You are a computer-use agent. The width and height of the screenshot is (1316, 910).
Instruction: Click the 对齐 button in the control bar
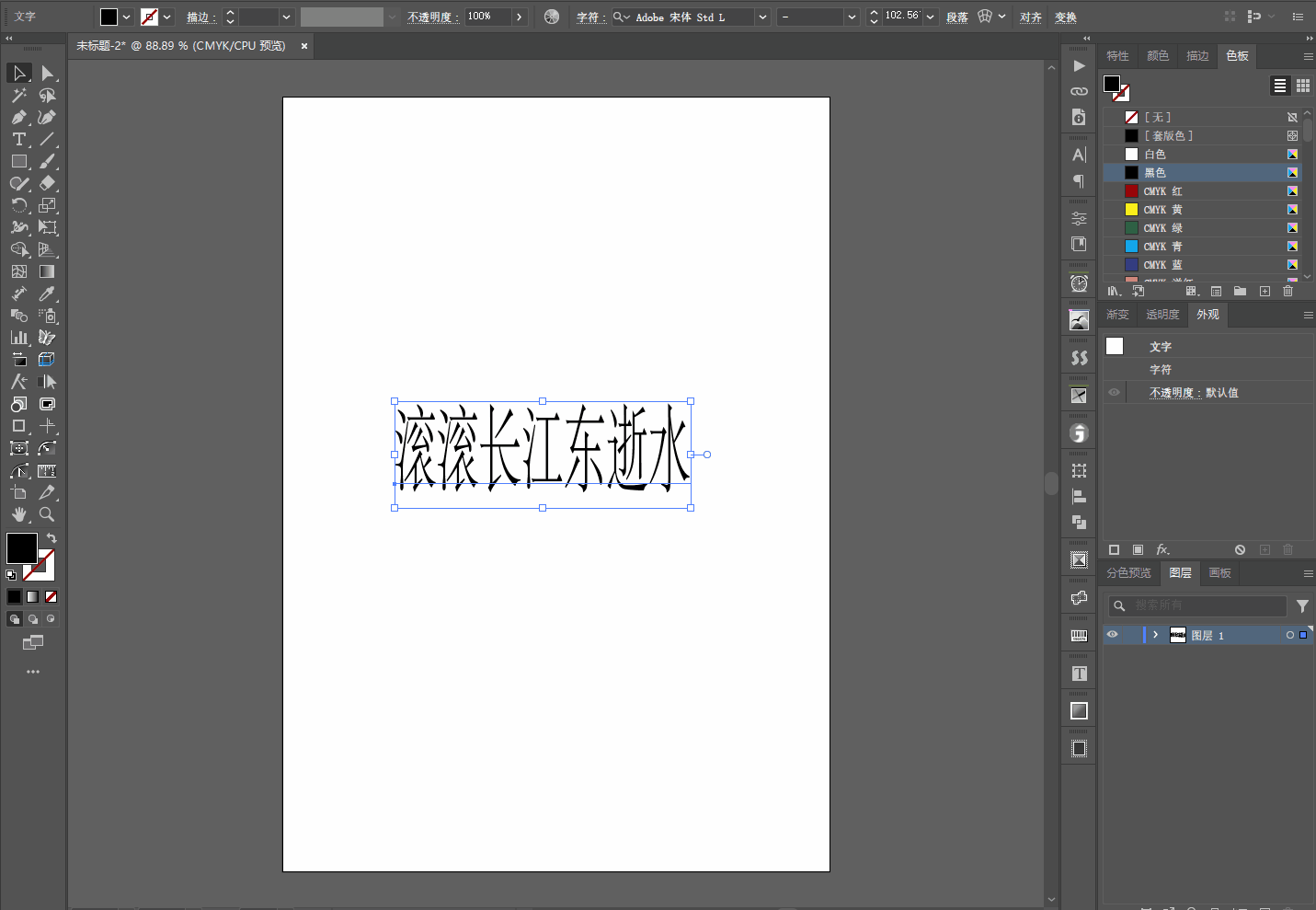click(x=1030, y=17)
